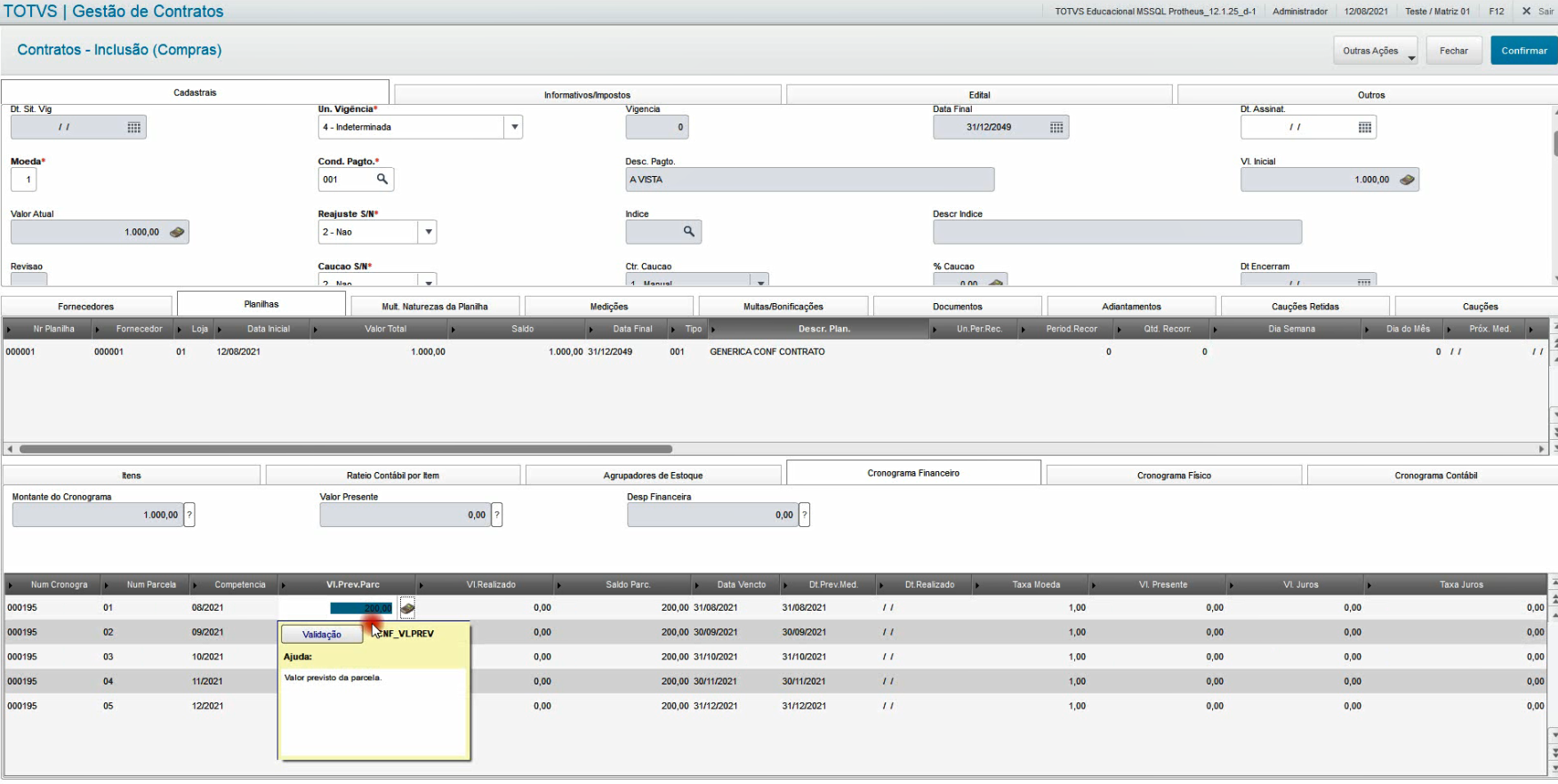Switch to Edital tab
Image resolution: width=1558 pixels, height=784 pixels.
(979, 95)
